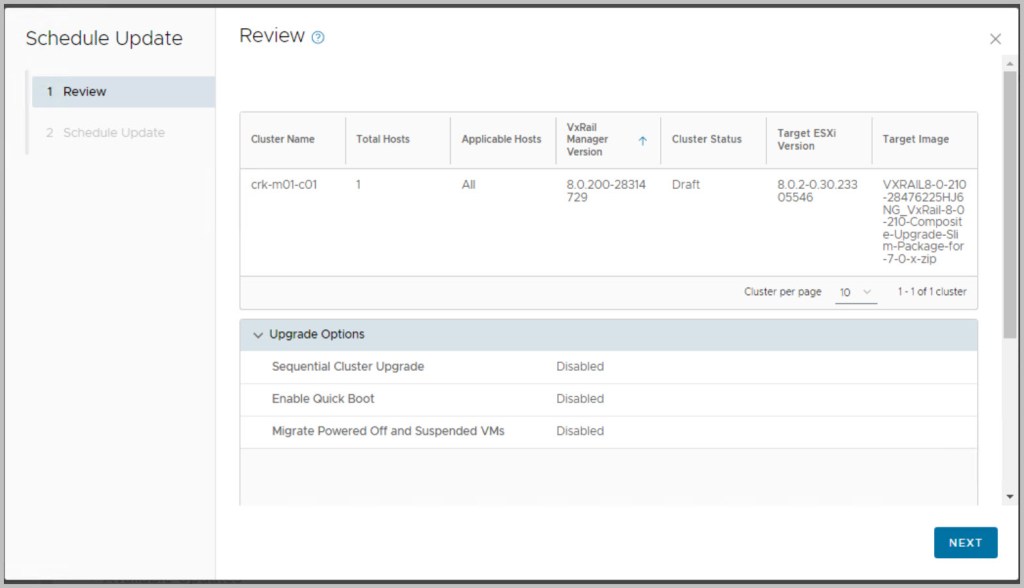Screen dimensions: 1024x588
Task: Click the Applicable Hosts column header
Action: (501, 140)
